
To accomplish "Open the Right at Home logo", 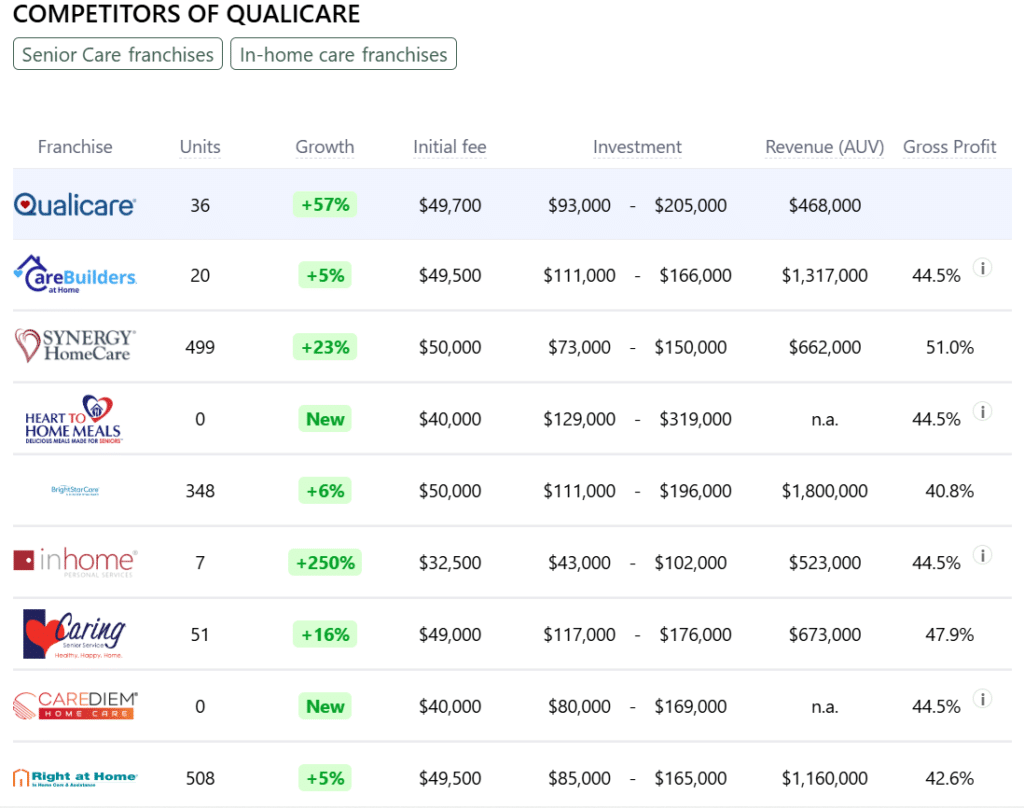I will pos(75,777).
